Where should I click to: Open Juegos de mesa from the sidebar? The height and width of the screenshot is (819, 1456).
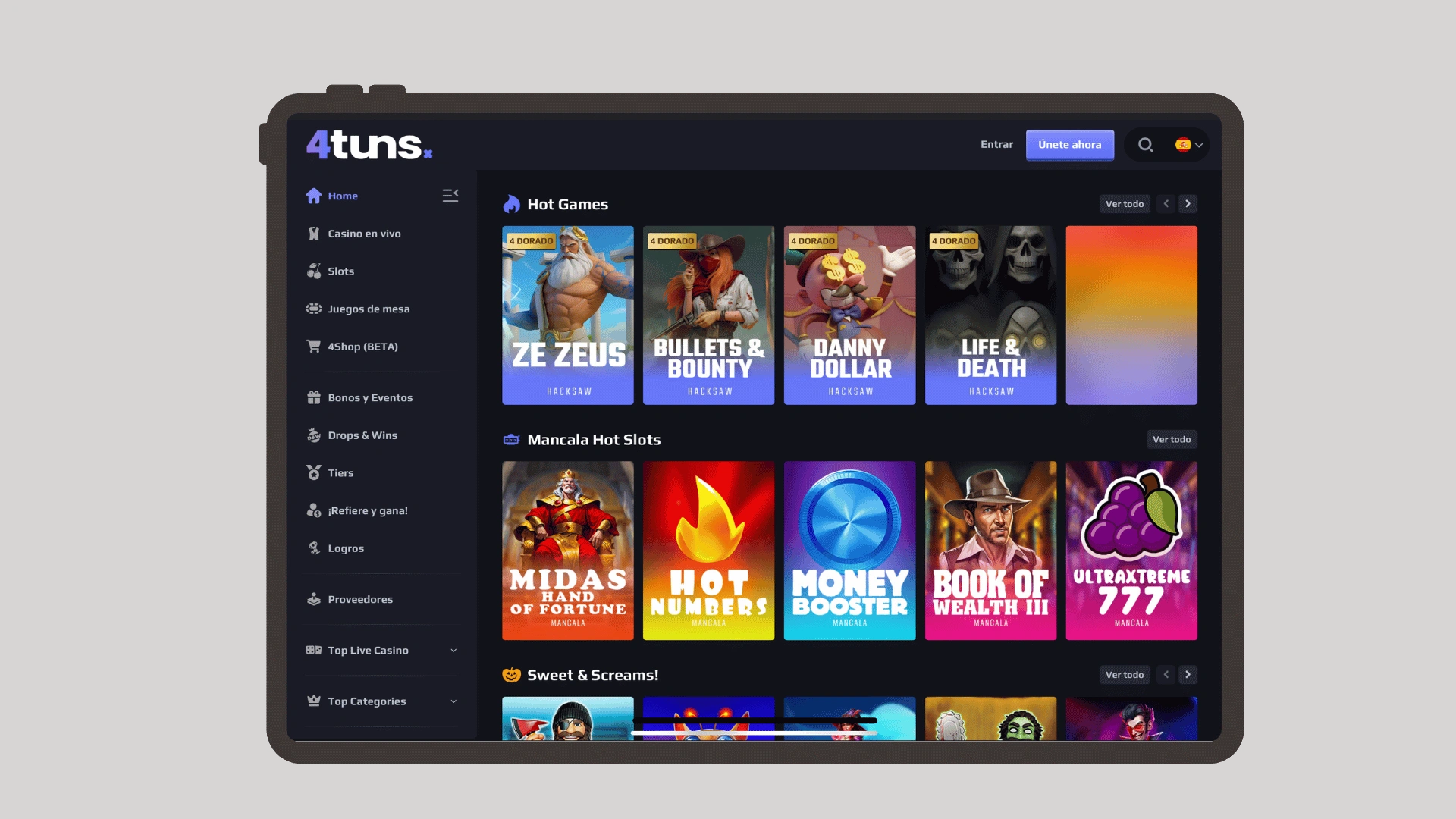tap(369, 309)
